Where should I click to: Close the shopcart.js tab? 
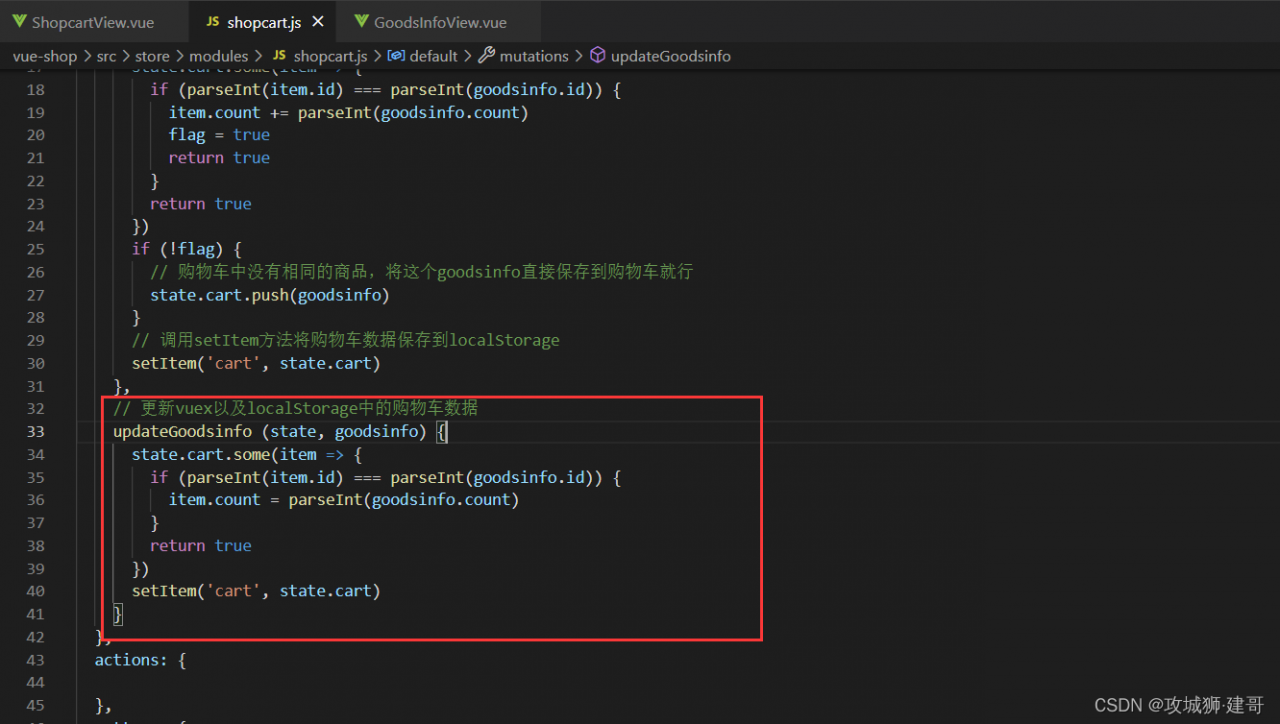point(318,22)
